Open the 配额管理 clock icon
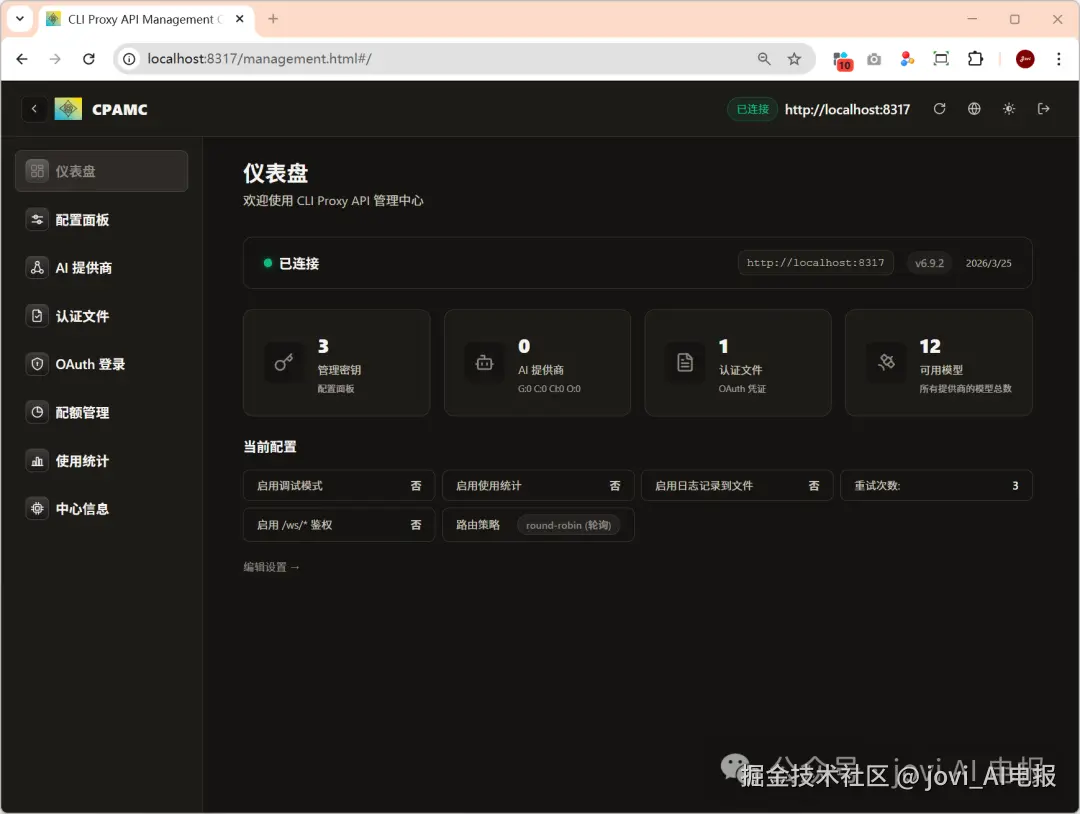Screen dimensions: 1080x814 pos(37,412)
